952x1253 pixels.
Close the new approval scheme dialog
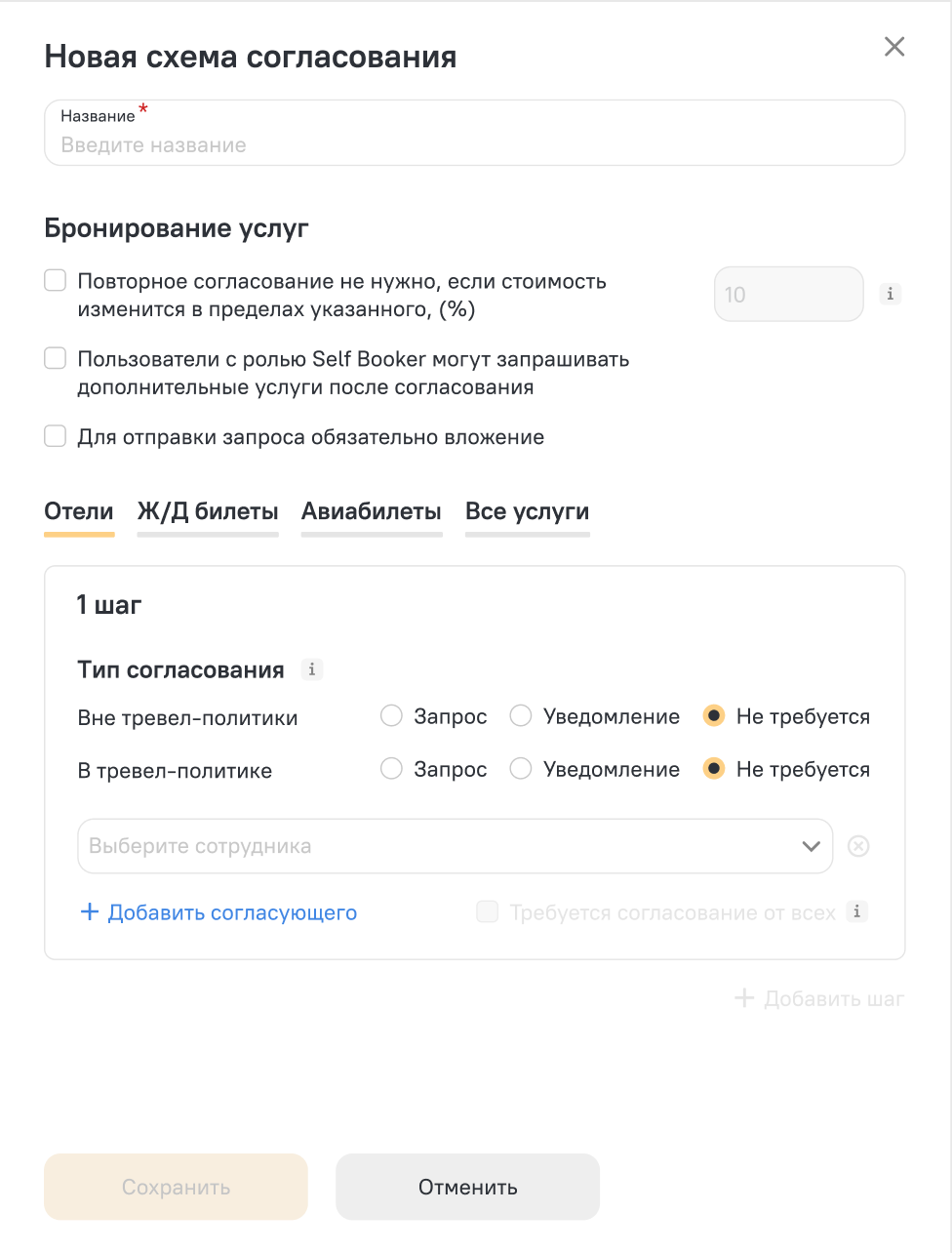[x=894, y=47]
